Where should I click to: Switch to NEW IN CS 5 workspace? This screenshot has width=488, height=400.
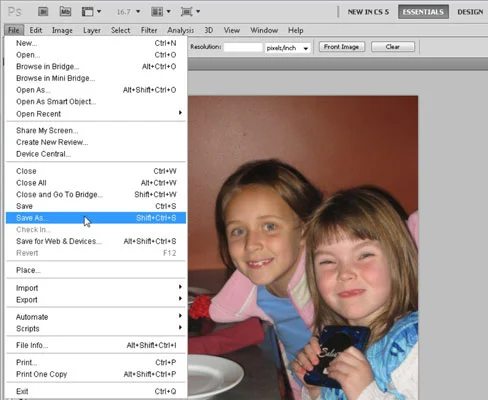[368, 12]
